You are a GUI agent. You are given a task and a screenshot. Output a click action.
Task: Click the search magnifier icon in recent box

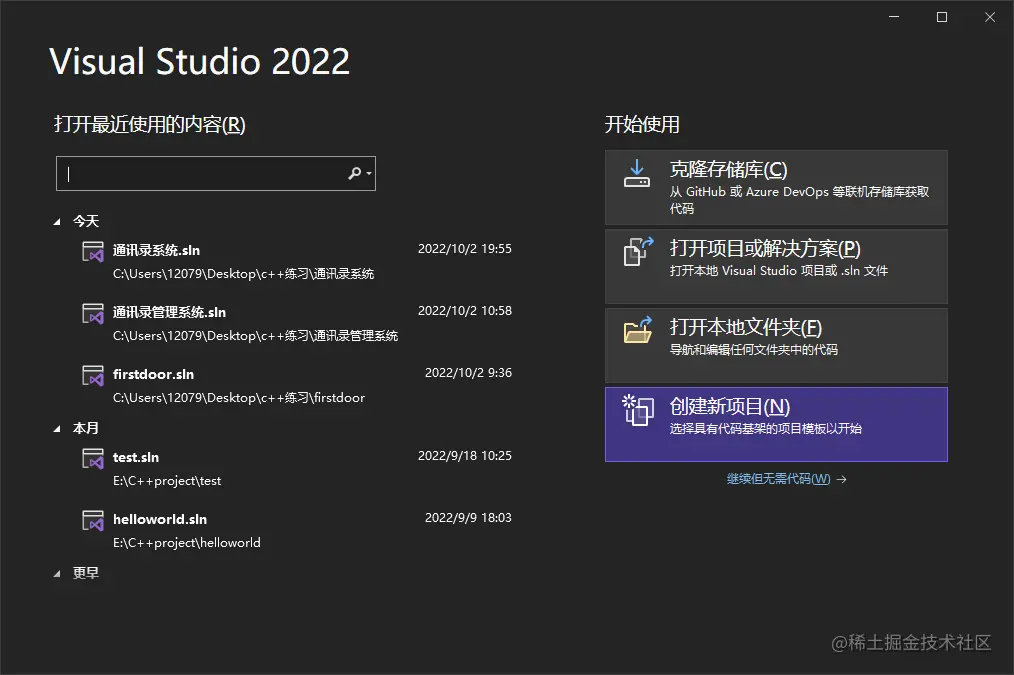(x=354, y=173)
